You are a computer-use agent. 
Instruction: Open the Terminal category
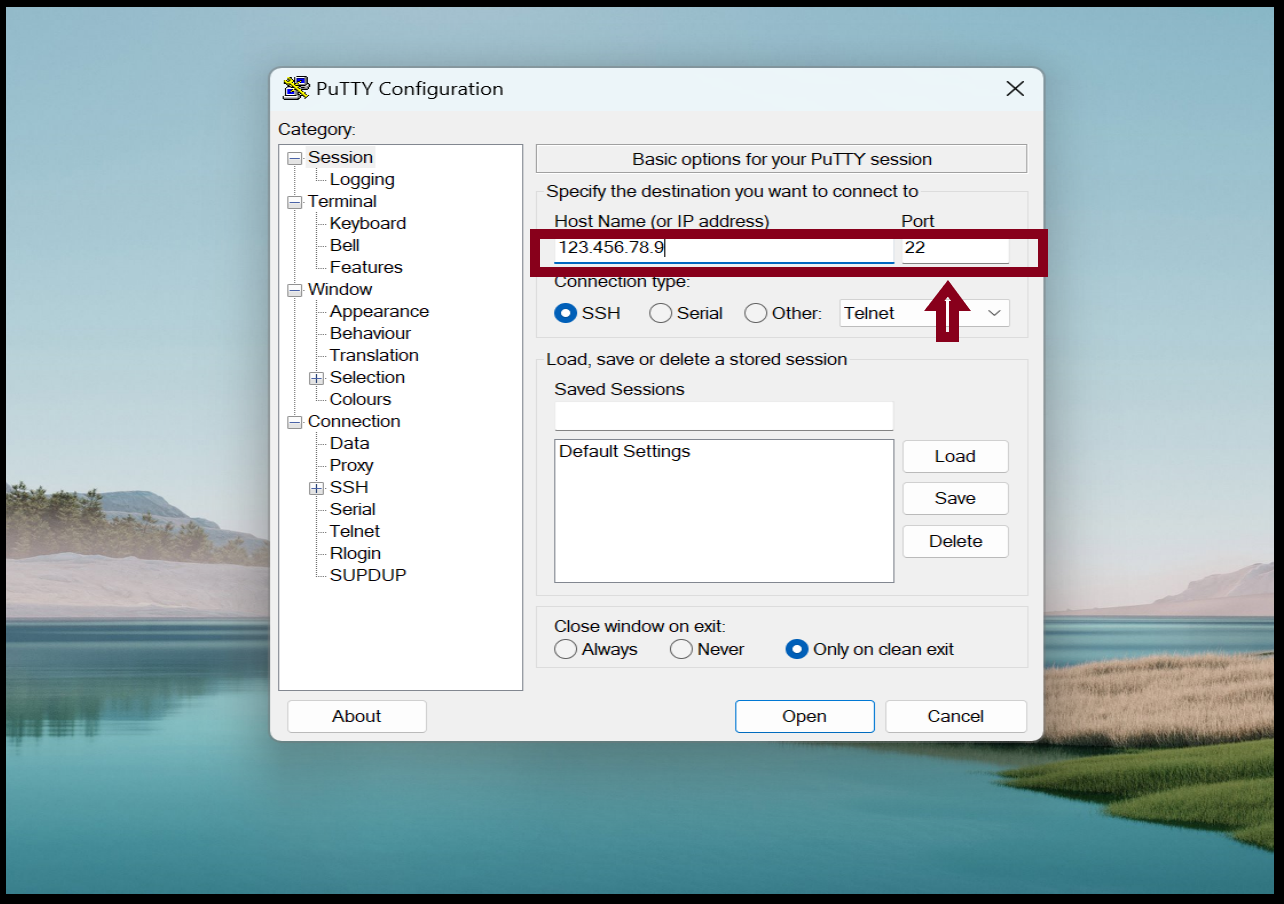point(342,201)
